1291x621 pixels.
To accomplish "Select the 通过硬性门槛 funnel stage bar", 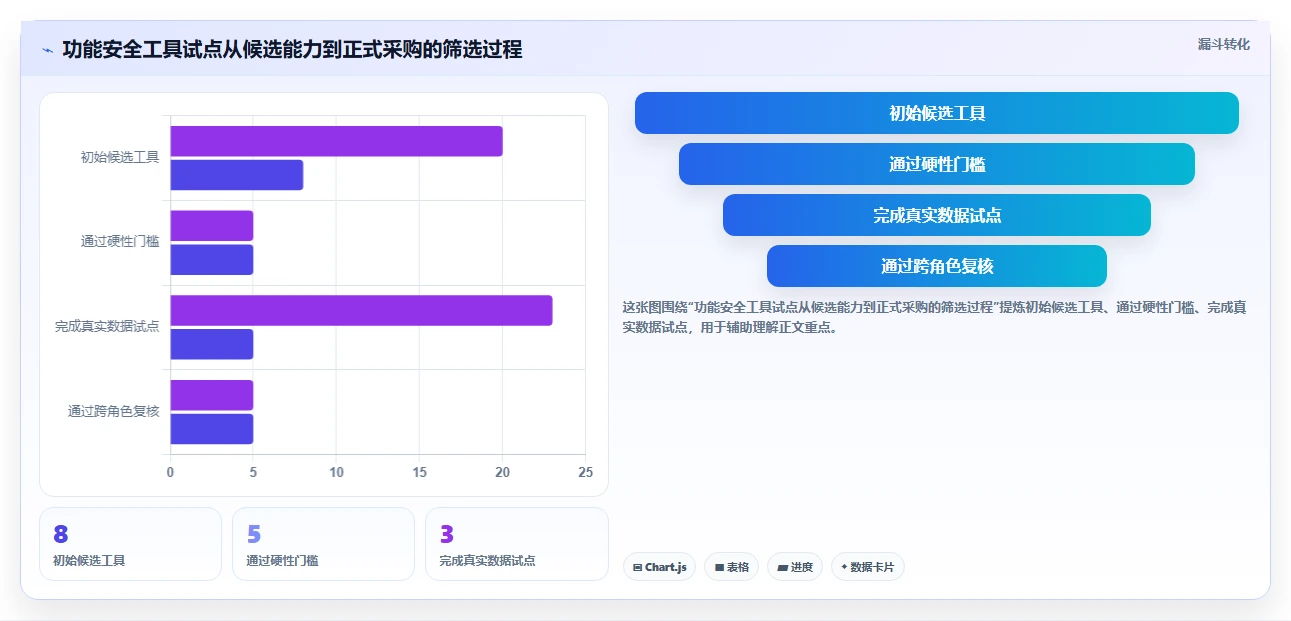I will tap(937, 164).
